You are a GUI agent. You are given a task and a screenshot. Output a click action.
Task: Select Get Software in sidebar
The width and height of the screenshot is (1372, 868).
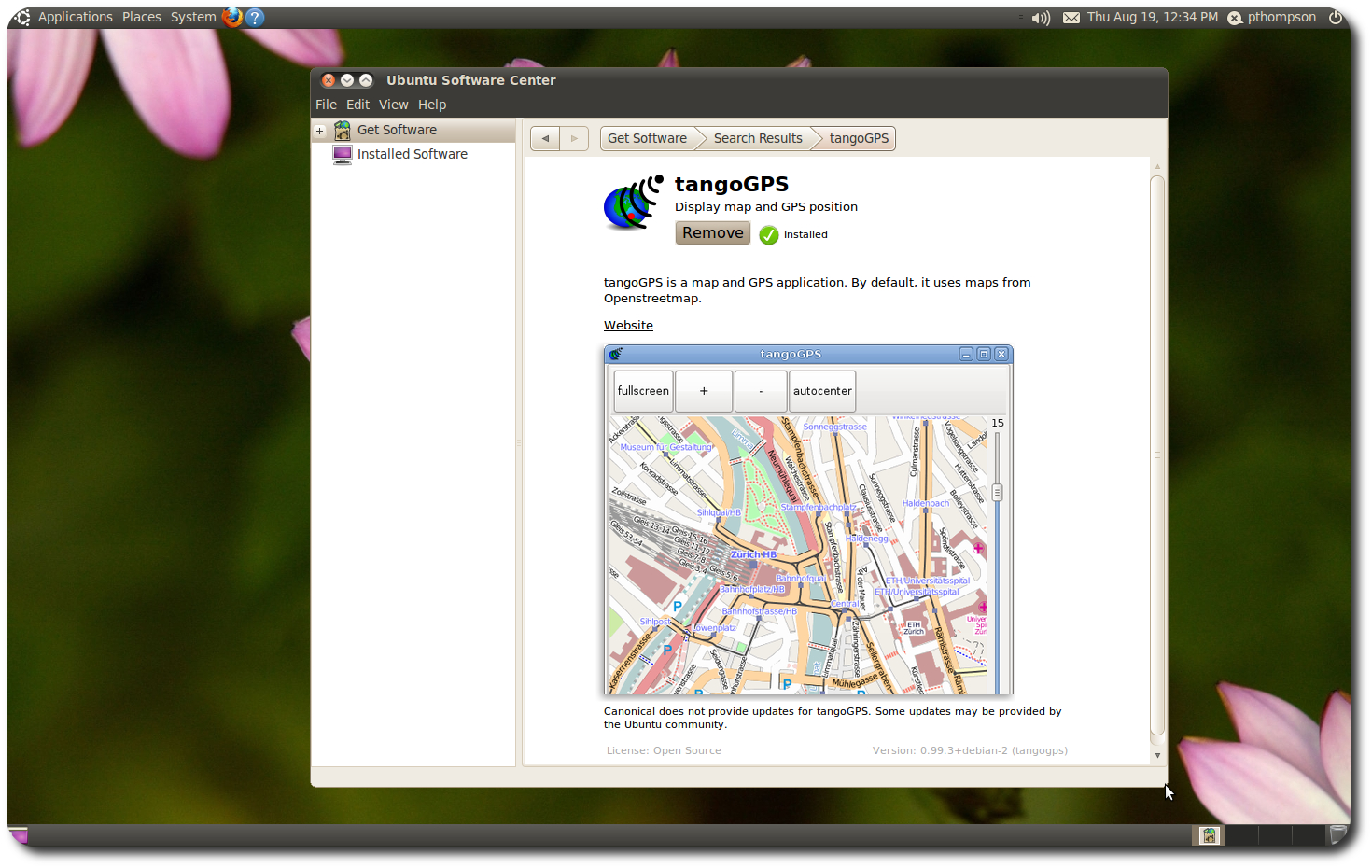click(x=413, y=130)
